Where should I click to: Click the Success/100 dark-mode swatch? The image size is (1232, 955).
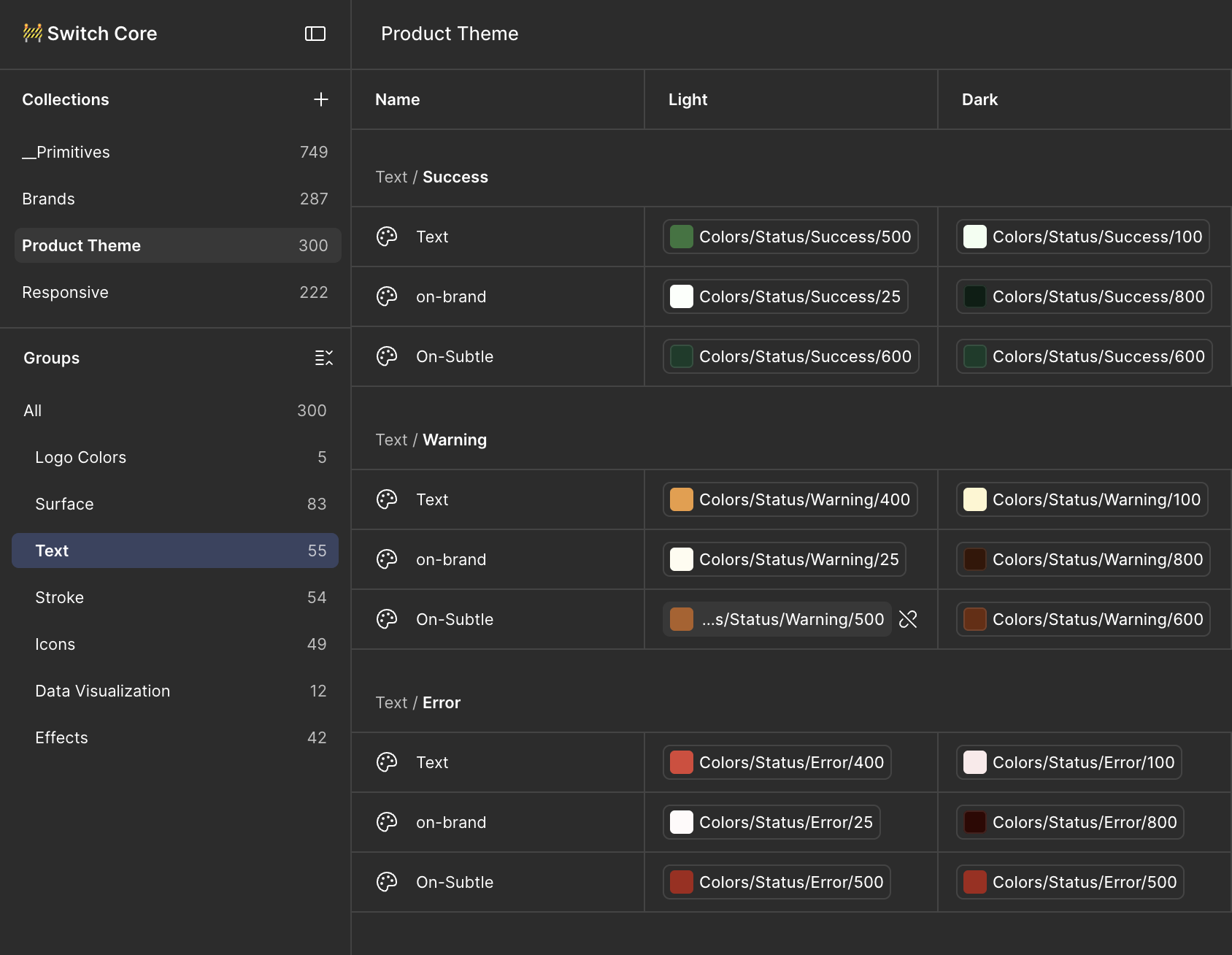pos(975,237)
